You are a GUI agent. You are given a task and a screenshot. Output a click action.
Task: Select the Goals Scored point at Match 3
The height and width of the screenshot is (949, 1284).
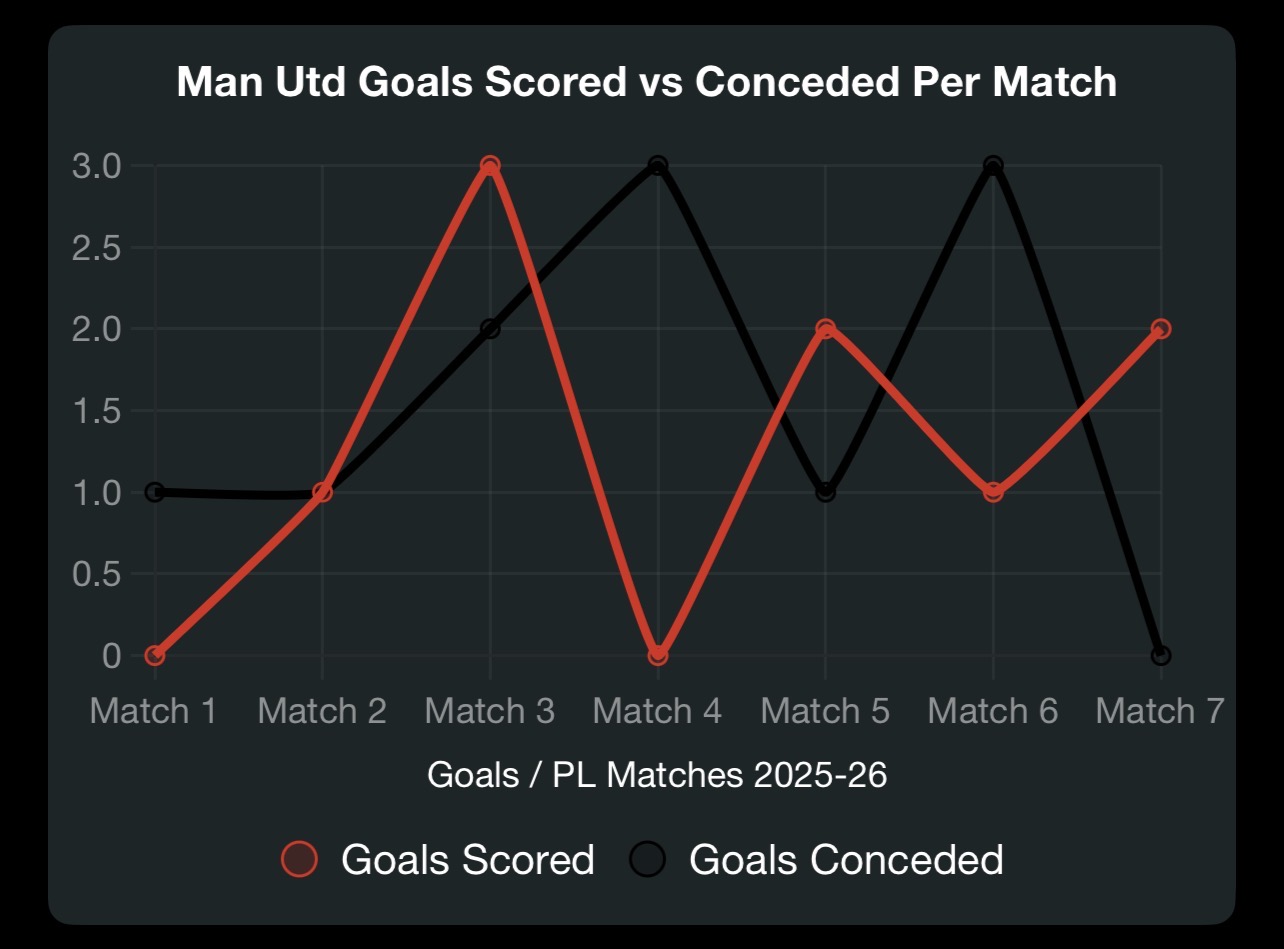pos(490,165)
